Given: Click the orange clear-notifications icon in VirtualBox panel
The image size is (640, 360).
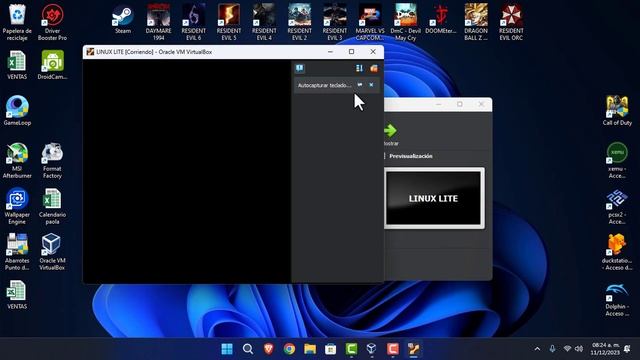Looking at the screenshot, I should click(373, 69).
